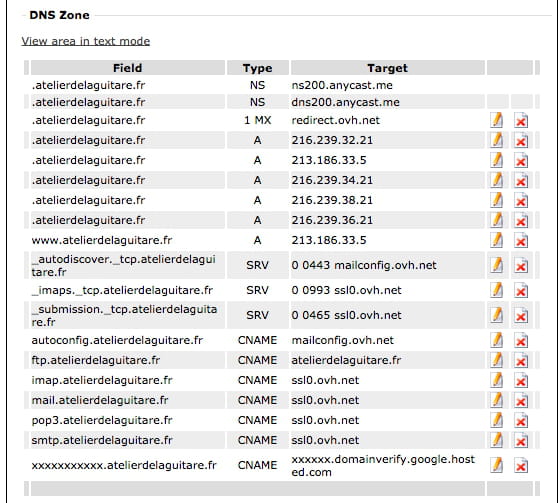Open View area in text mode link
The height and width of the screenshot is (503, 559).
86,41
